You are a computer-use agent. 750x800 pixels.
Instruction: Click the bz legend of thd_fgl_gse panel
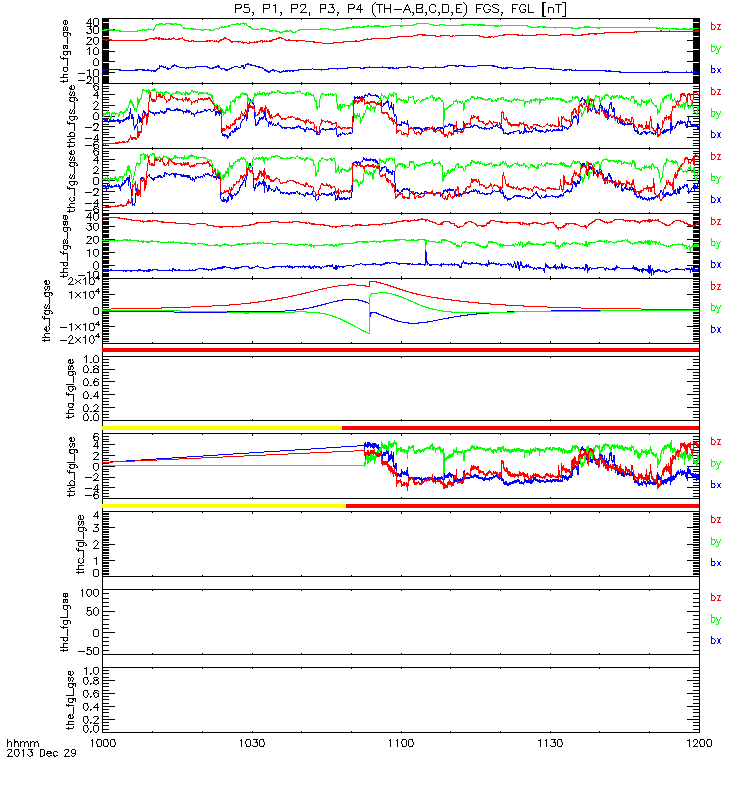716,597
